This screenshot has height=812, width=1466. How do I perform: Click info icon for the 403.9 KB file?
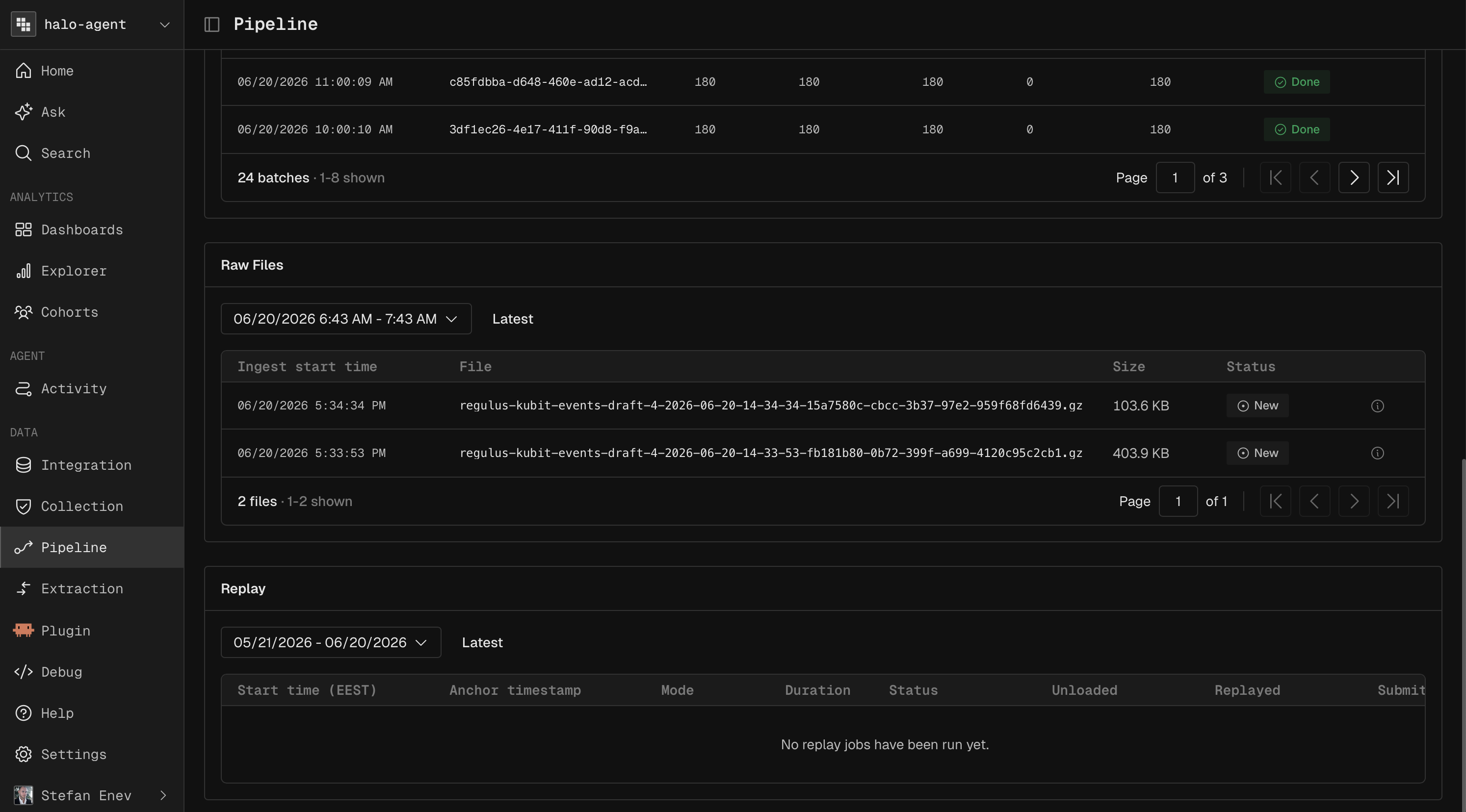point(1377,453)
